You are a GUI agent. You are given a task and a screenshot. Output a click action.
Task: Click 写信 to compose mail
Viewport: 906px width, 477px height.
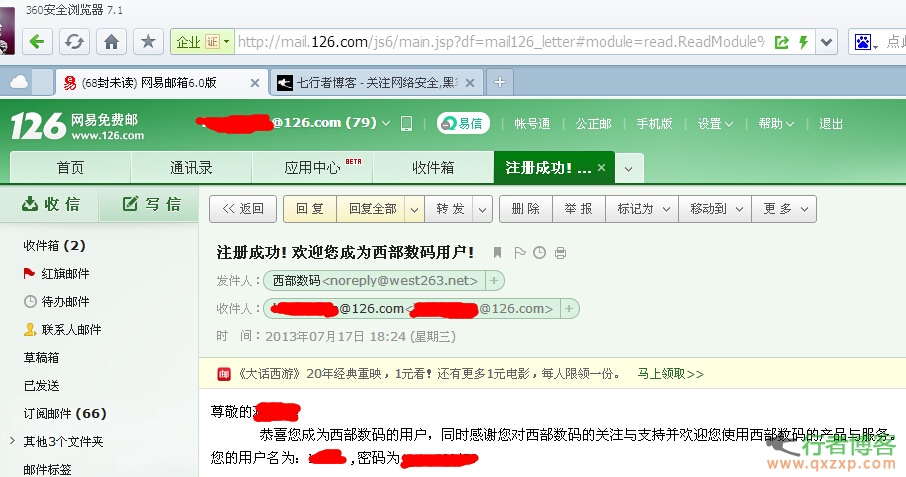[x=151, y=204]
